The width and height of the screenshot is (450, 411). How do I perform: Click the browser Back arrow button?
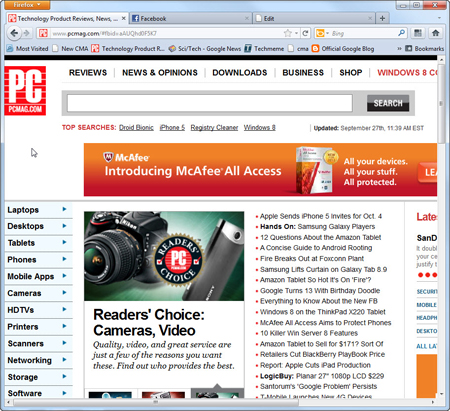point(14,33)
